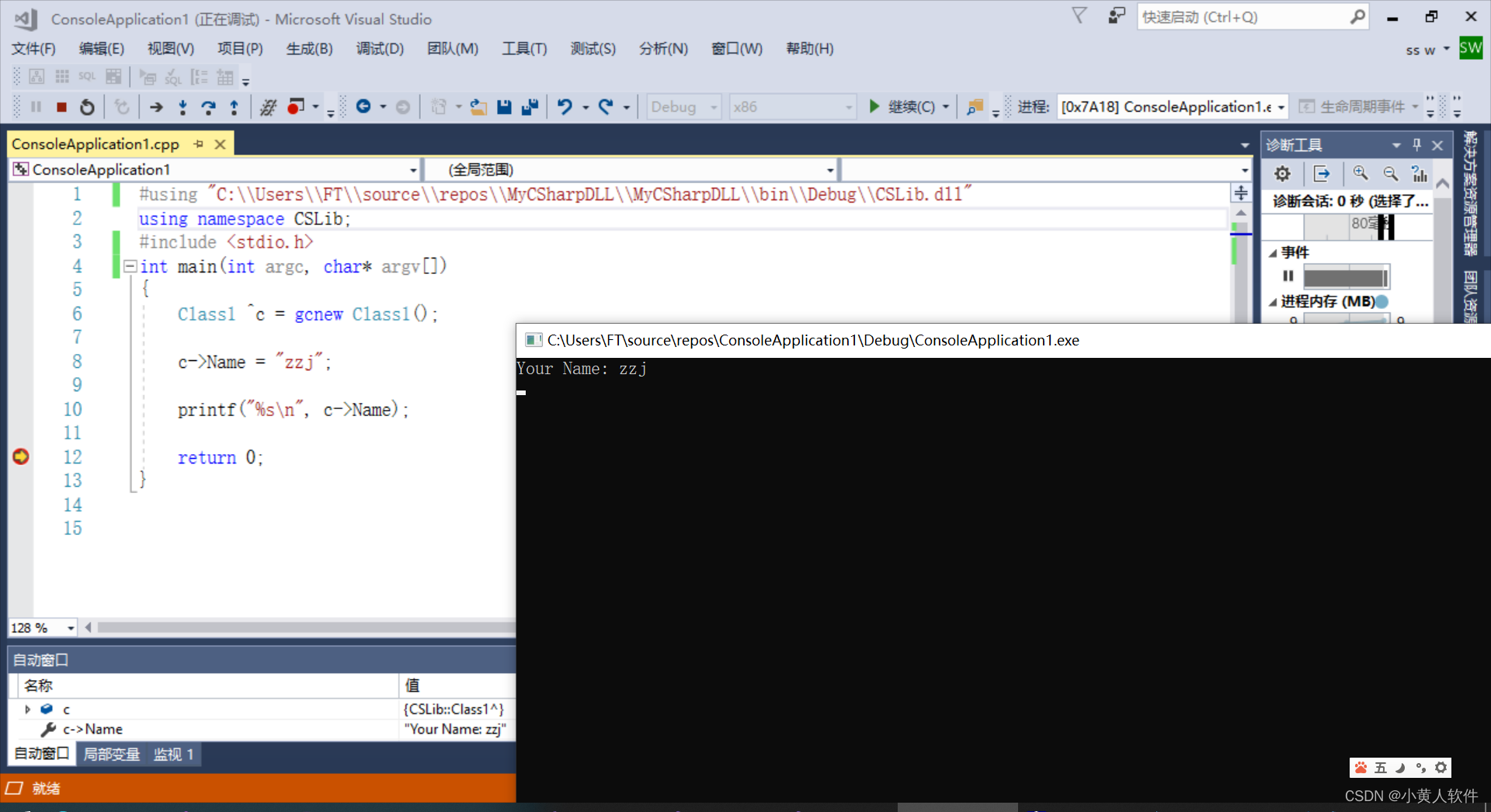Viewport: 1491px width, 812px height.
Task: Open the 继续(C) dropdown arrow
Action: (945, 106)
